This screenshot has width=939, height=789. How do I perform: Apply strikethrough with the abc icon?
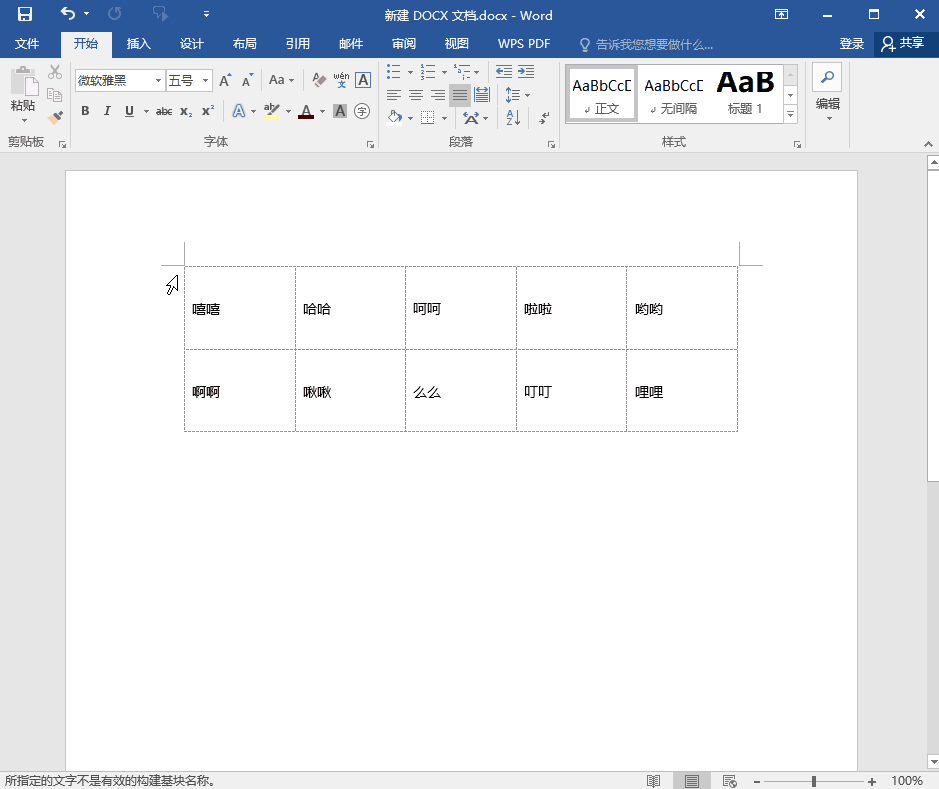click(x=163, y=111)
